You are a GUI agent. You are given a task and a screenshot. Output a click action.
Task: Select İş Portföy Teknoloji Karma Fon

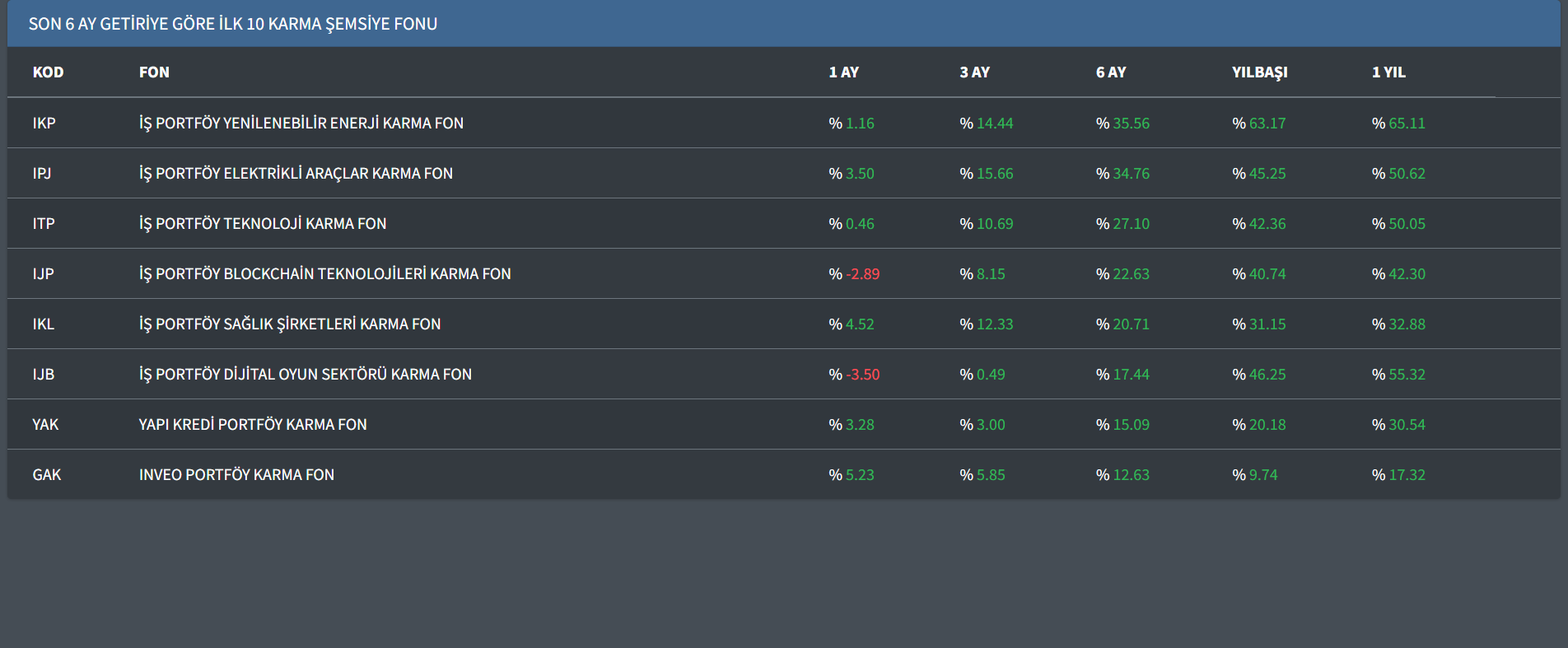coord(262,224)
